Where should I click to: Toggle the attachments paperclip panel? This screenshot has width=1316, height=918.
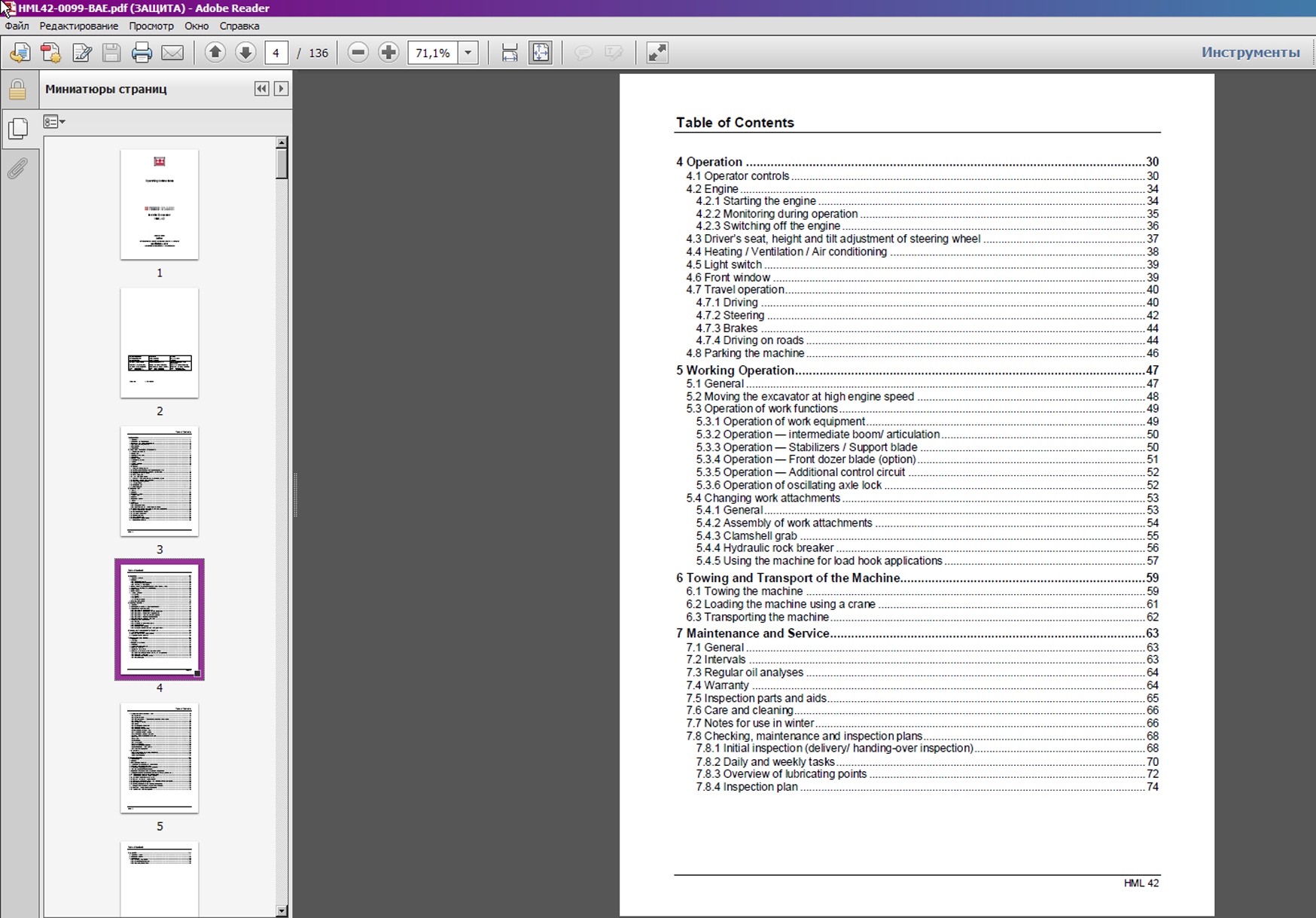(x=18, y=168)
